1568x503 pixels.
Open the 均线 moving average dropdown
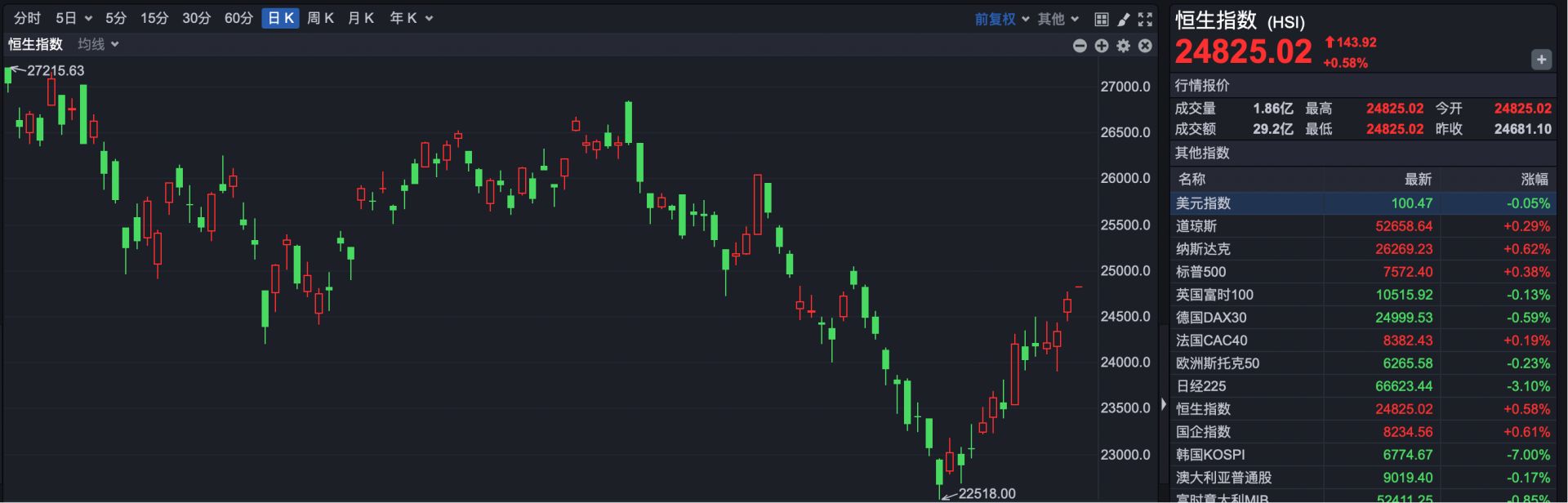tap(98, 44)
